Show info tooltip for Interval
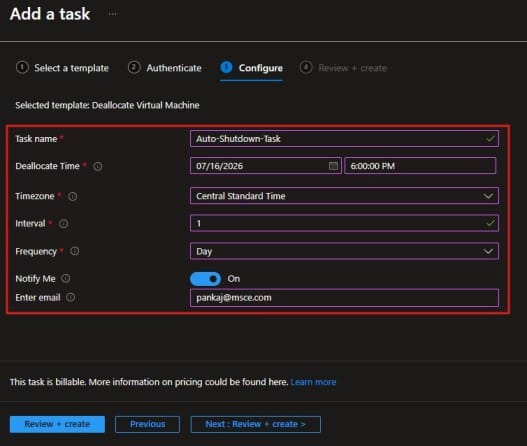Screen dimensions: 527x446 [63, 224]
